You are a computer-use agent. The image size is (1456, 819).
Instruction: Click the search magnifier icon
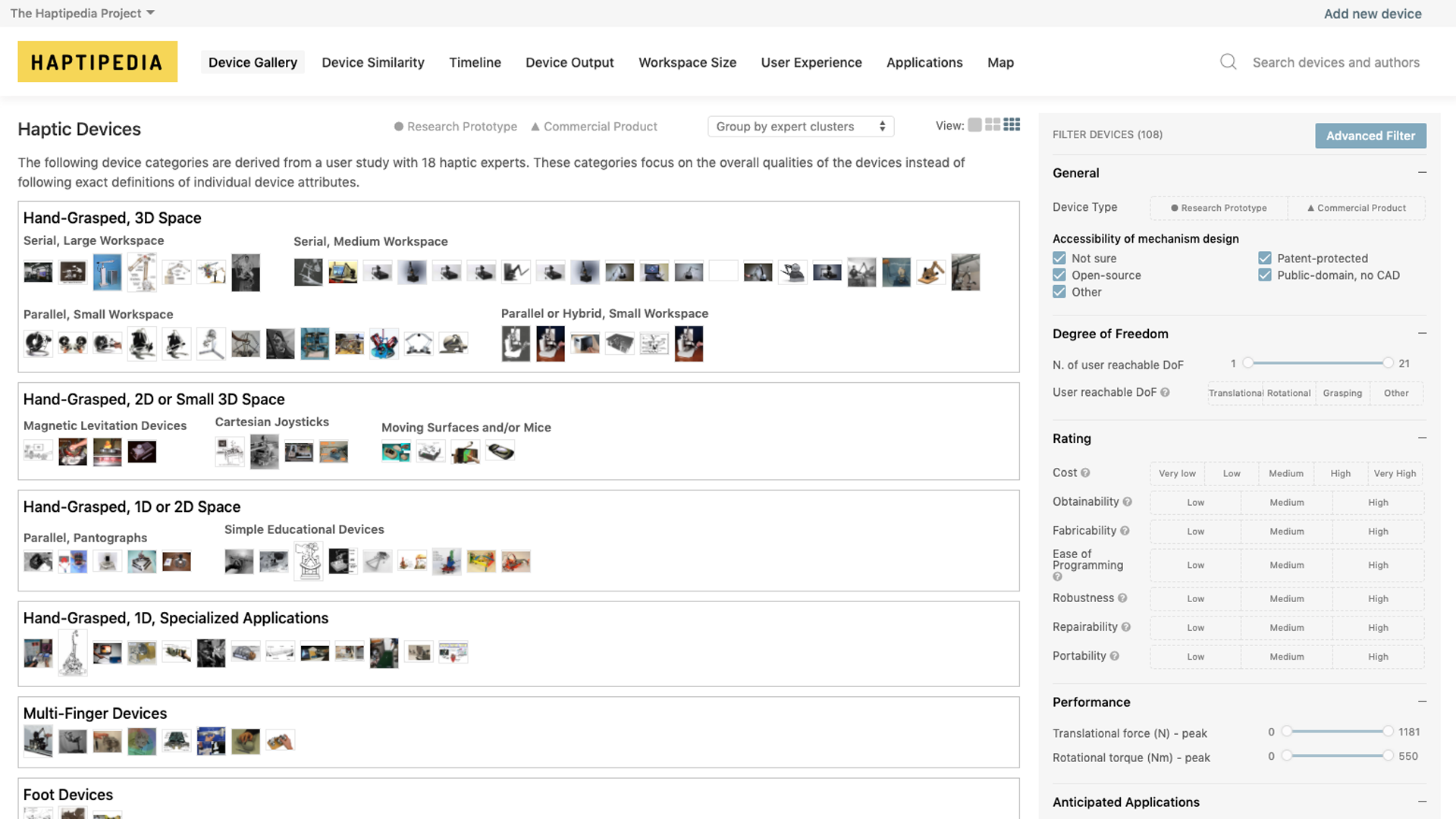coord(1228,62)
